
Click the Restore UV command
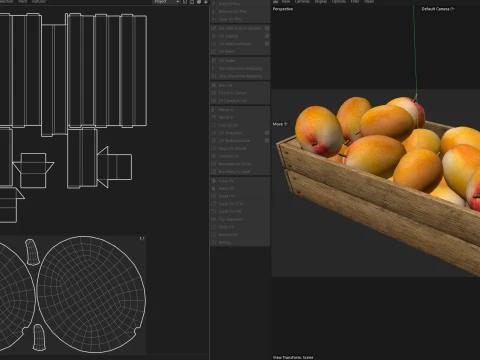coord(240,235)
